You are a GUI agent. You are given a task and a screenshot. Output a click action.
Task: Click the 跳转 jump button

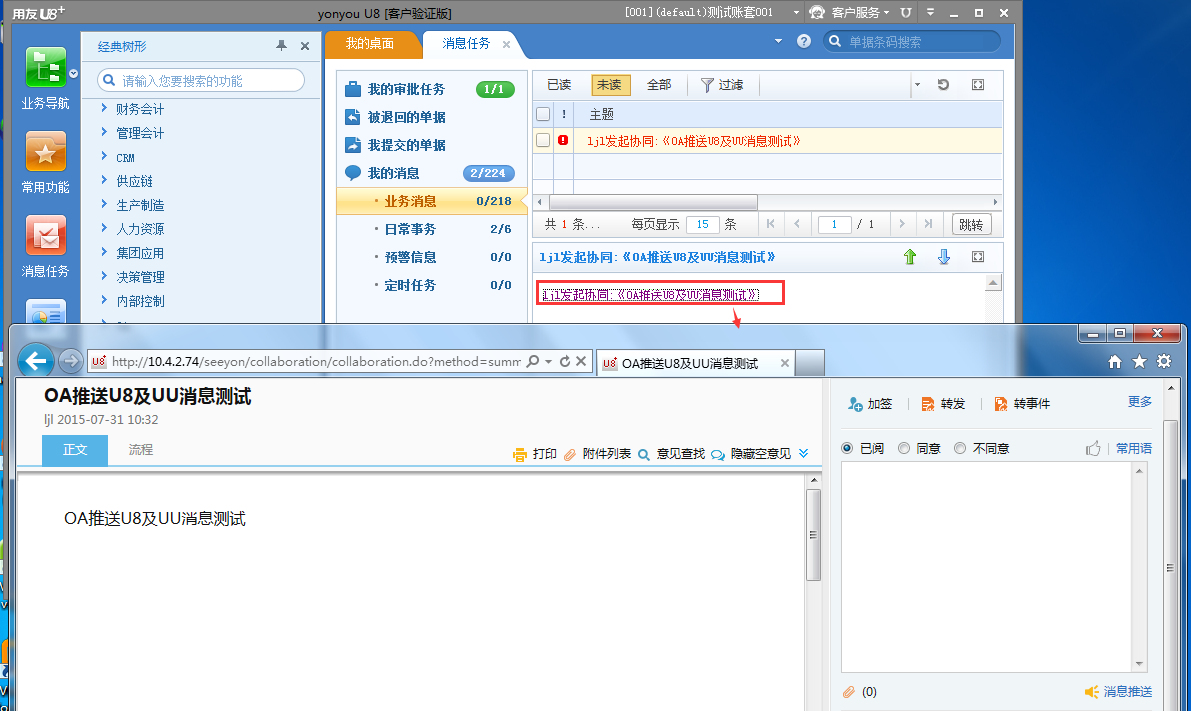point(971,224)
